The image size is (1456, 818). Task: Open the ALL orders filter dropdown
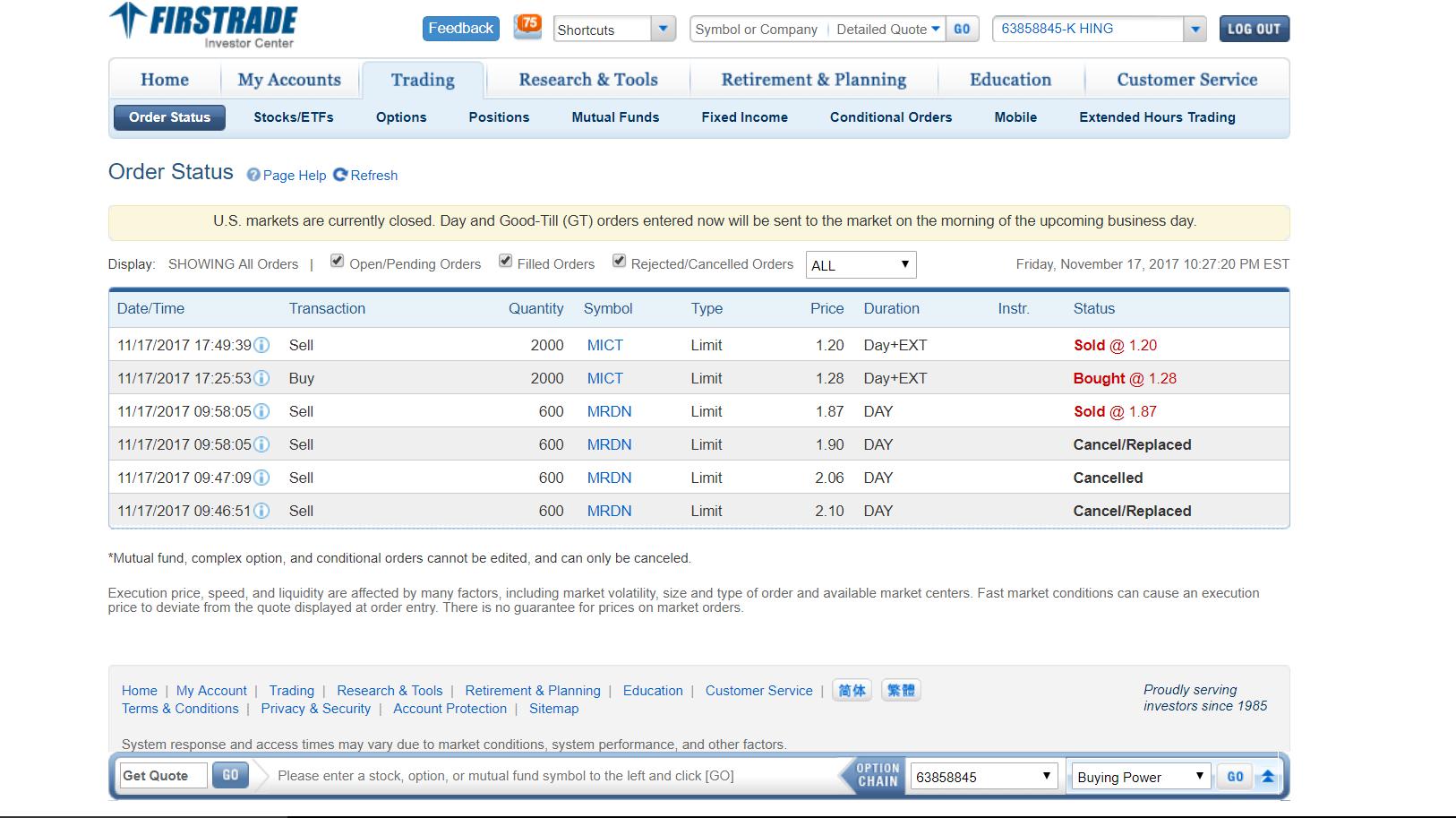tap(861, 265)
